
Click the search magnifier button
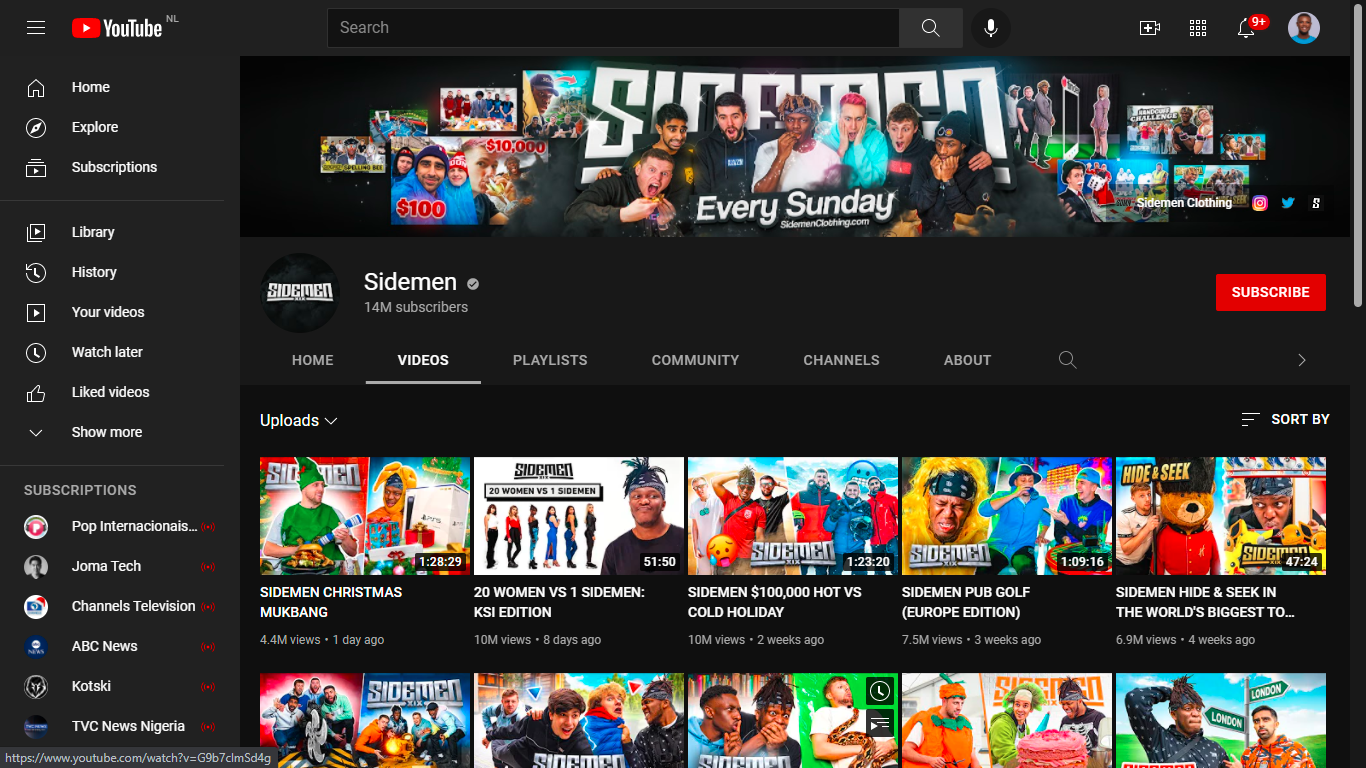(x=931, y=28)
